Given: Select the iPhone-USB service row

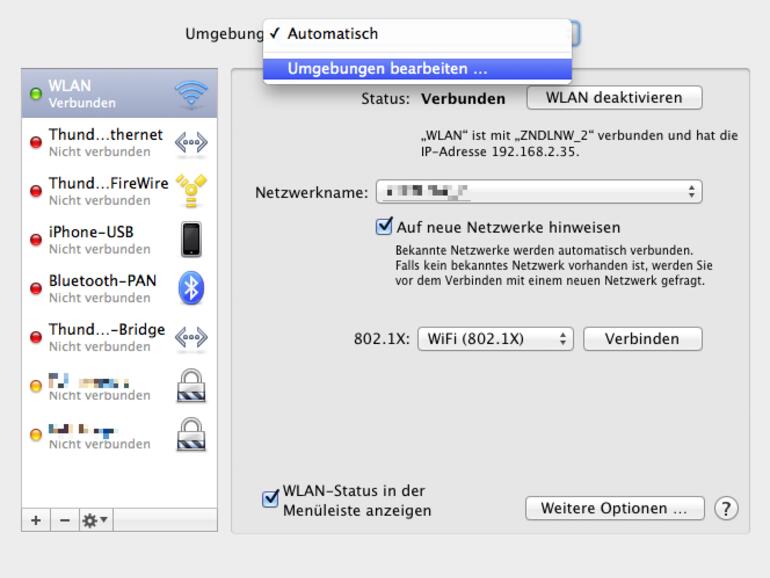Looking at the screenshot, I should (x=119, y=240).
